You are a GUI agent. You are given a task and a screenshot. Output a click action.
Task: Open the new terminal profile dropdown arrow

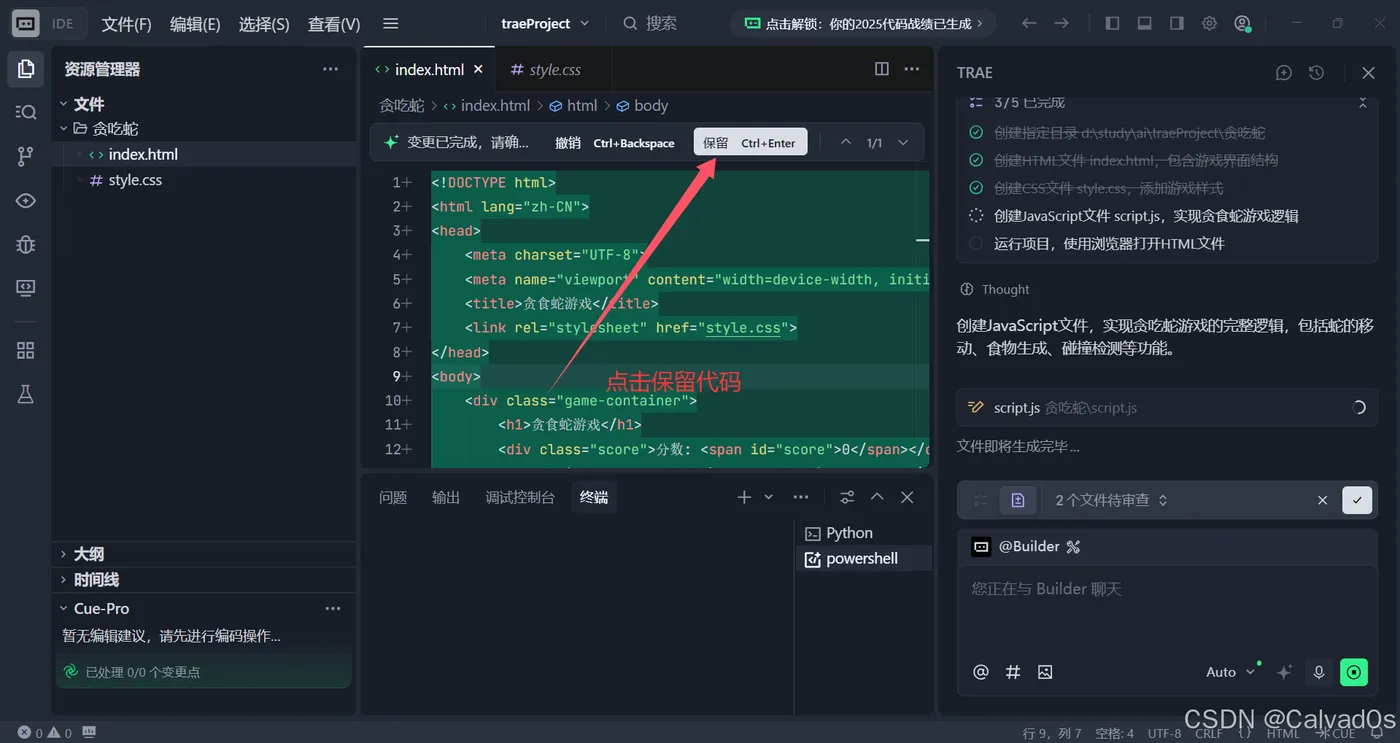pyautogui.click(x=769, y=497)
